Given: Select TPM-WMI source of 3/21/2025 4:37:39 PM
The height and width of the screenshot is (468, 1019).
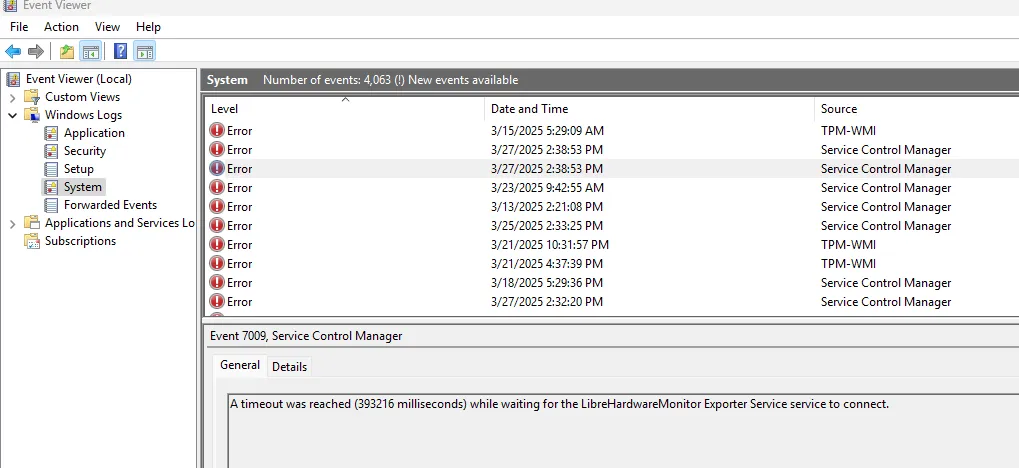Looking at the screenshot, I should [848, 264].
